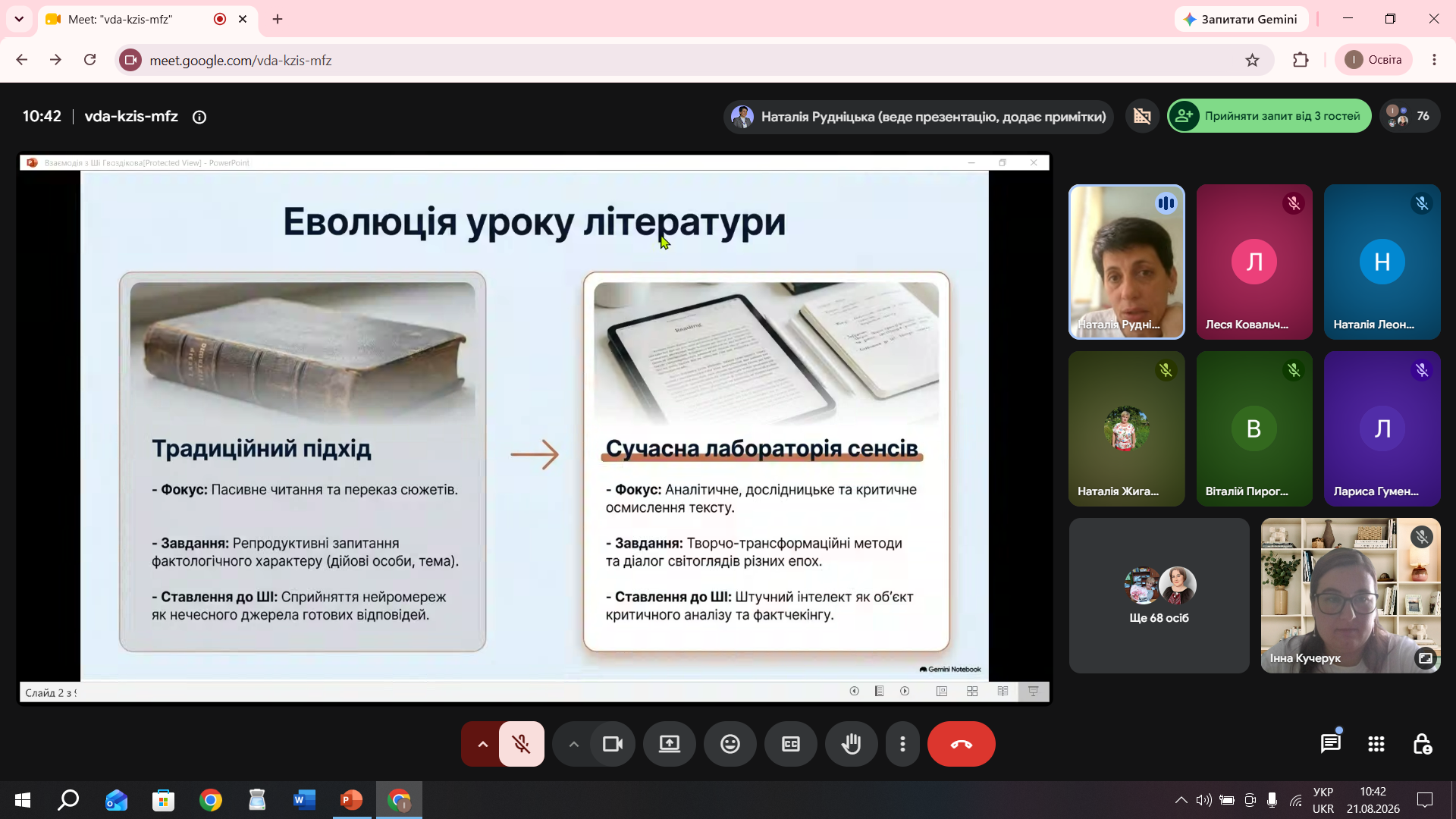1456x819 pixels.
Task: Click the presenter label Наталія Рудніцька
Action: (x=918, y=117)
